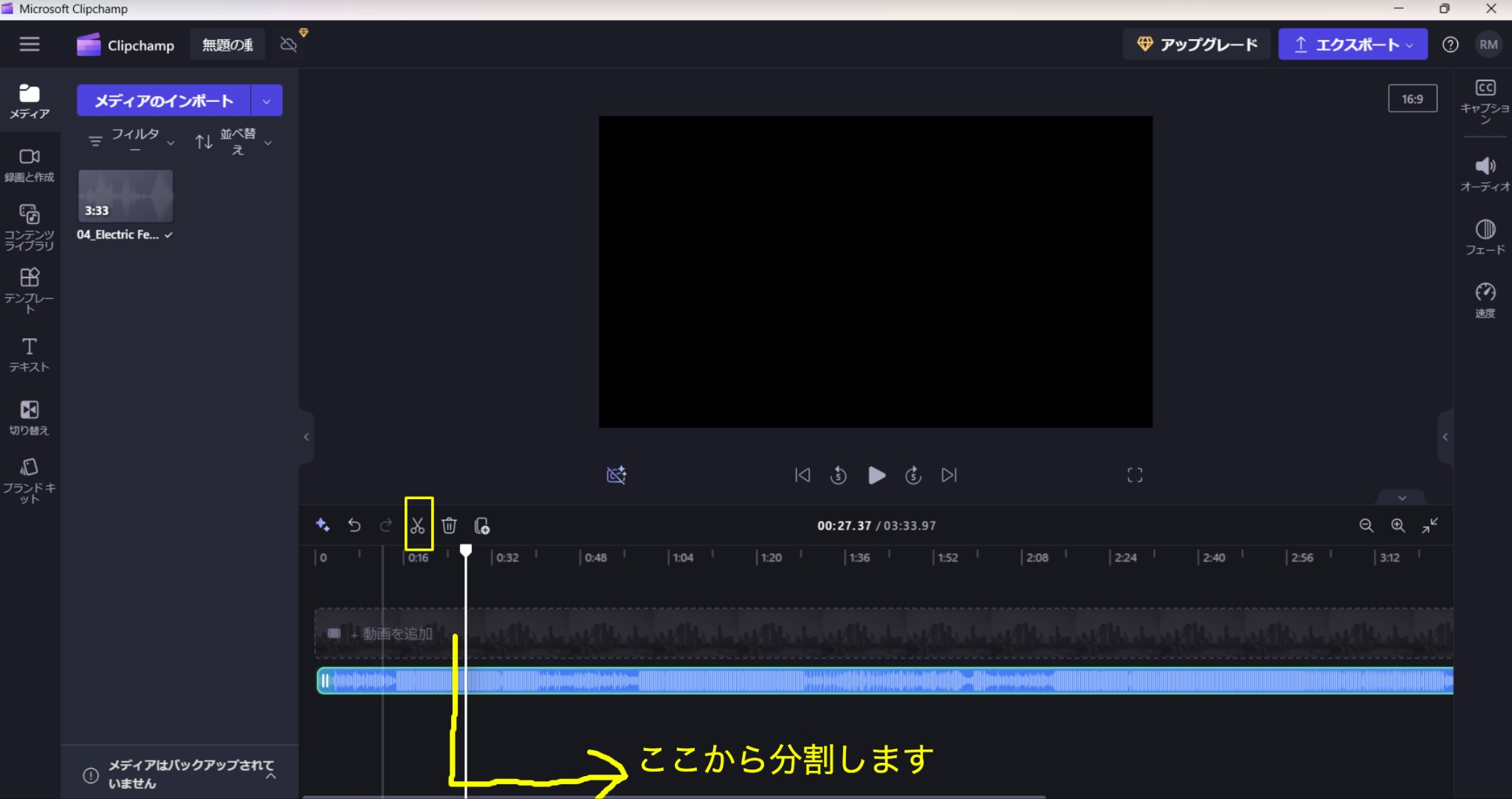Open the キャプション captions panel
This screenshot has height=799, width=1512.
coord(1485,100)
